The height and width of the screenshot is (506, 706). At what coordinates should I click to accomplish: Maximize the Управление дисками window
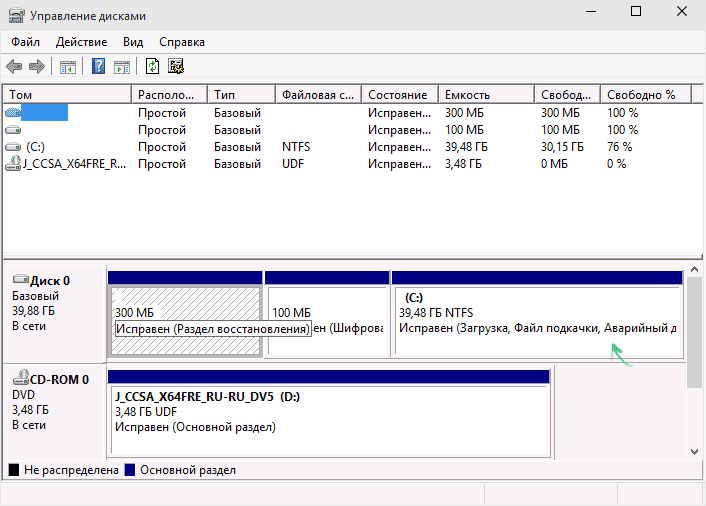[636, 12]
